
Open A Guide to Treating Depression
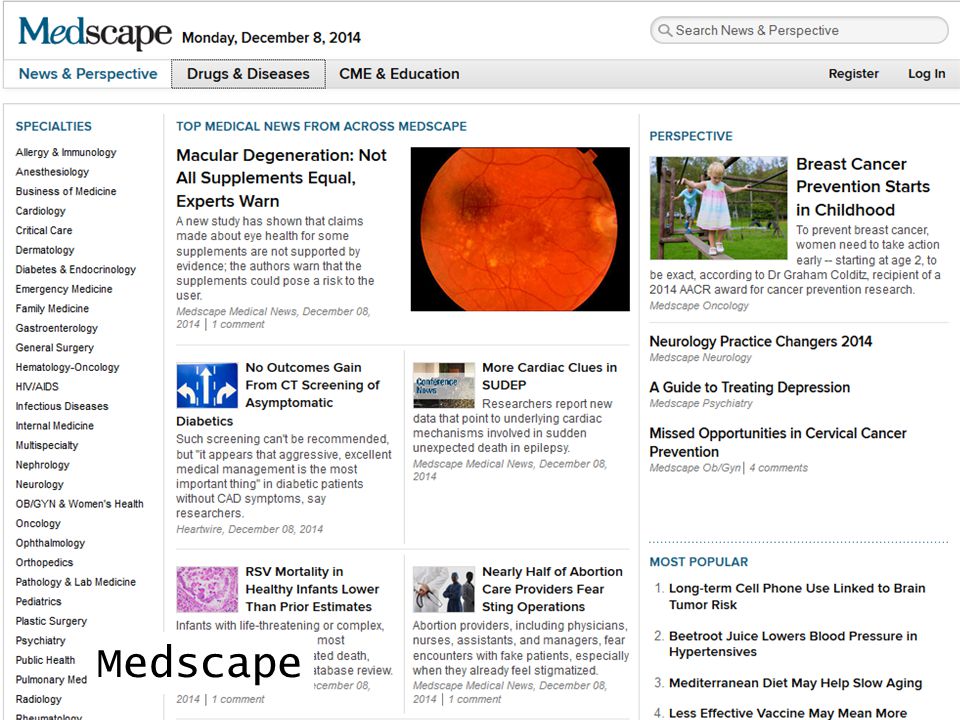pyautogui.click(x=749, y=388)
